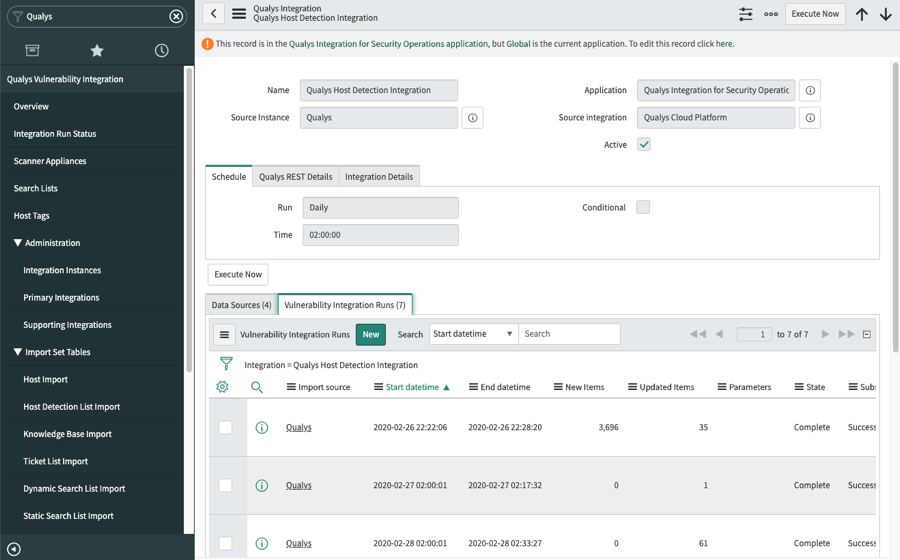The height and width of the screenshot is (560, 900).
Task: Switch to the Integration Details tab
Action: pyautogui.click(x=379, y=177)
